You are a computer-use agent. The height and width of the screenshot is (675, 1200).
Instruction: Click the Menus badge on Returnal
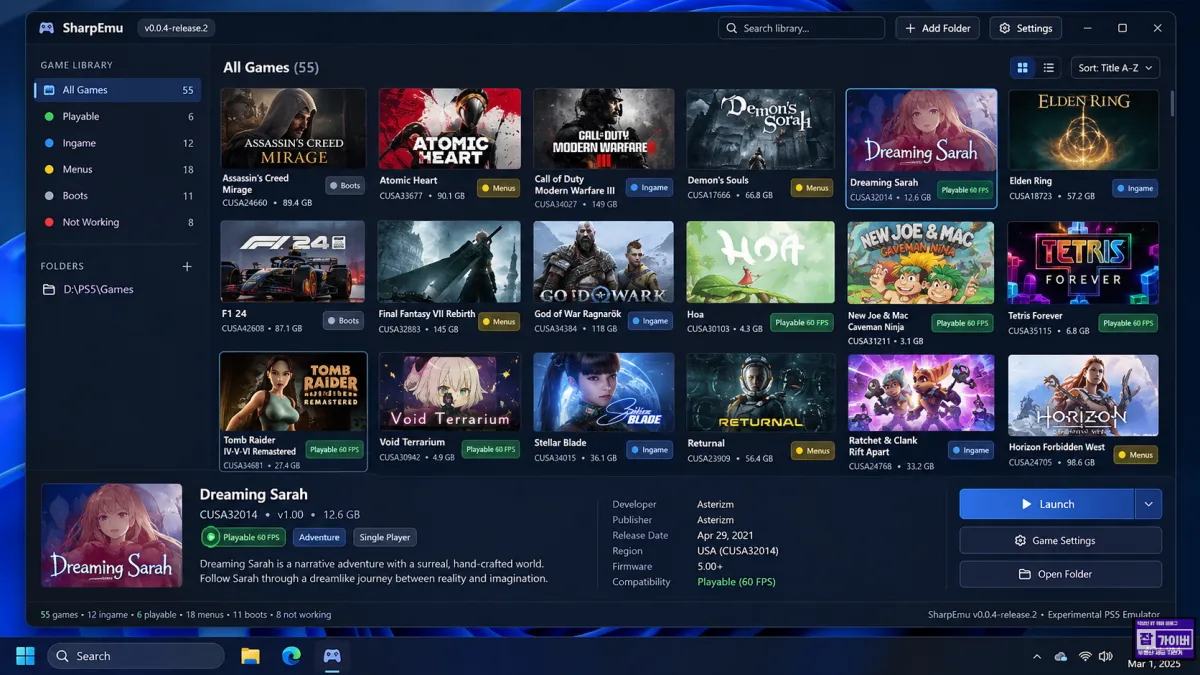[812, 450]
